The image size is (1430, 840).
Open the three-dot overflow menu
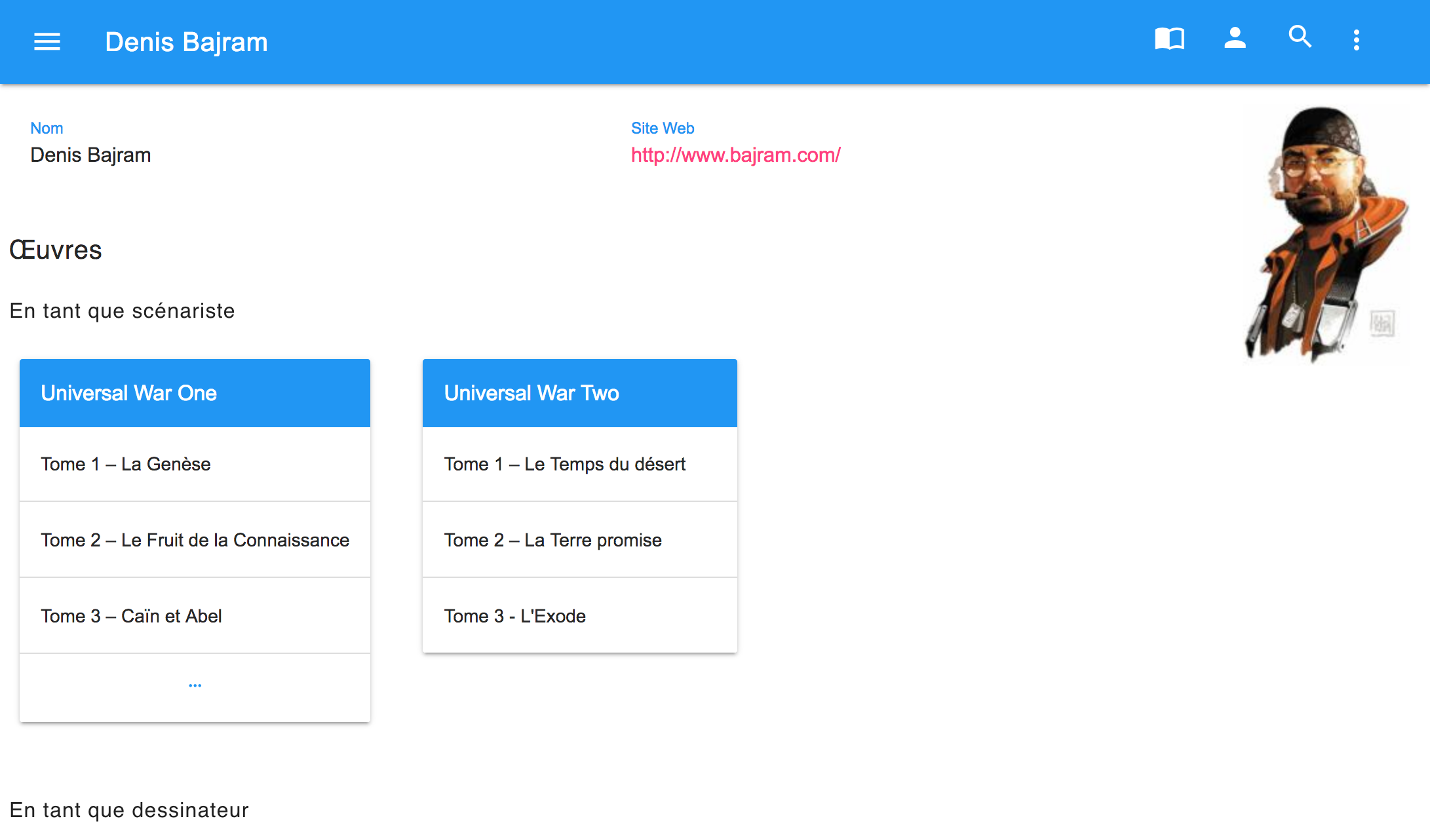[x=1357, y=40]
